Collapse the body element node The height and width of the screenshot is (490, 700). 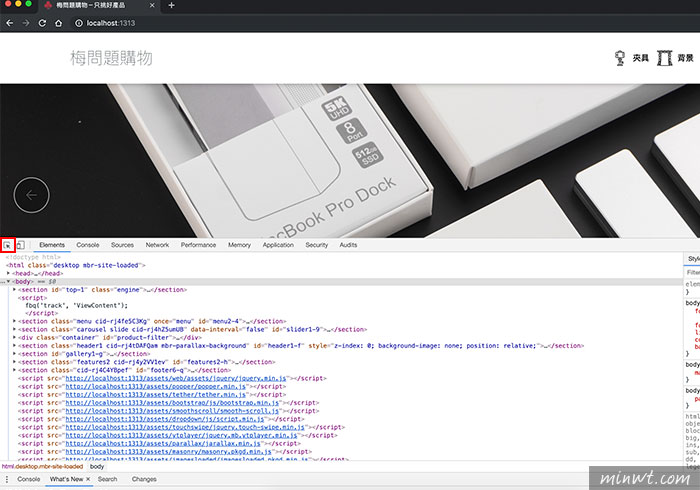8,281
